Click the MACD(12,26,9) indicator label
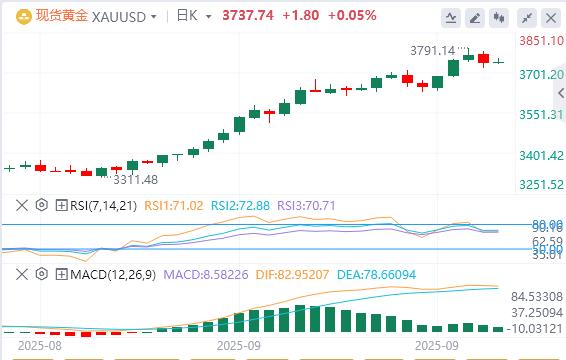566x360 pixels. click(x=113, y=274)
